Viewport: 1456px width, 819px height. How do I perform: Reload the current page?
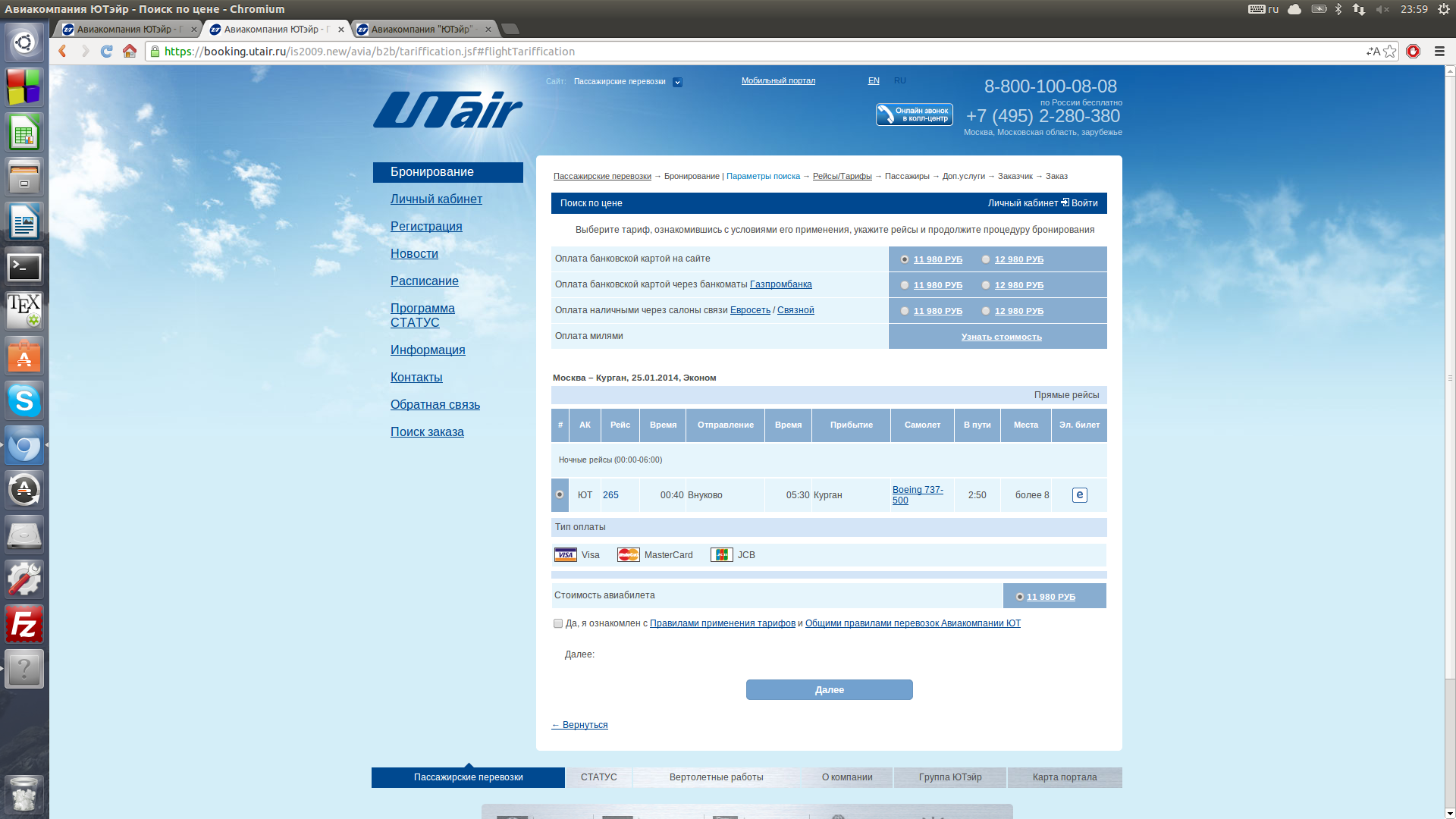tap(107, 51)
